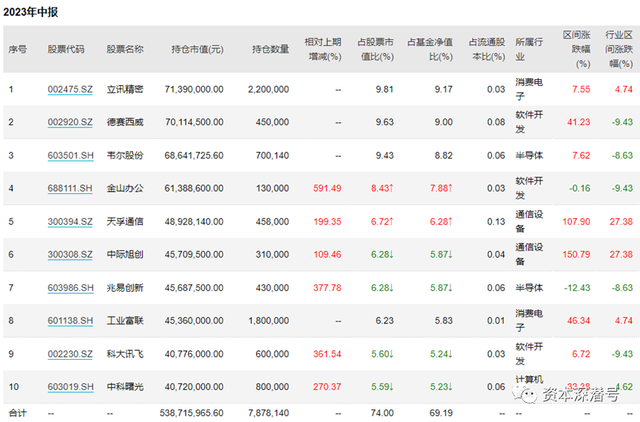The width and height of the screenshot is (640, 422).
Task: Click the 行业区间涨跌幅(%) column header
Action: (619, 49)
